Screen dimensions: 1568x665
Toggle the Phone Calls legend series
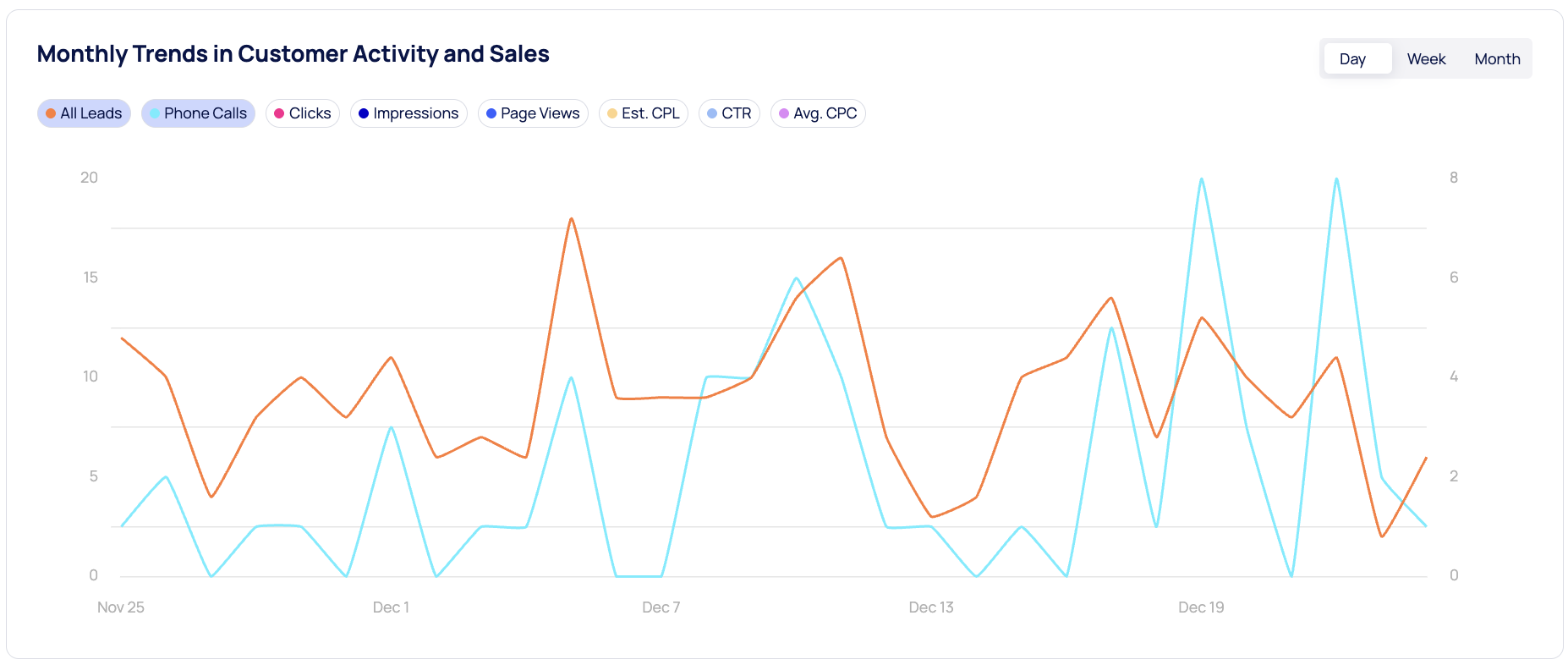(198, 113)
